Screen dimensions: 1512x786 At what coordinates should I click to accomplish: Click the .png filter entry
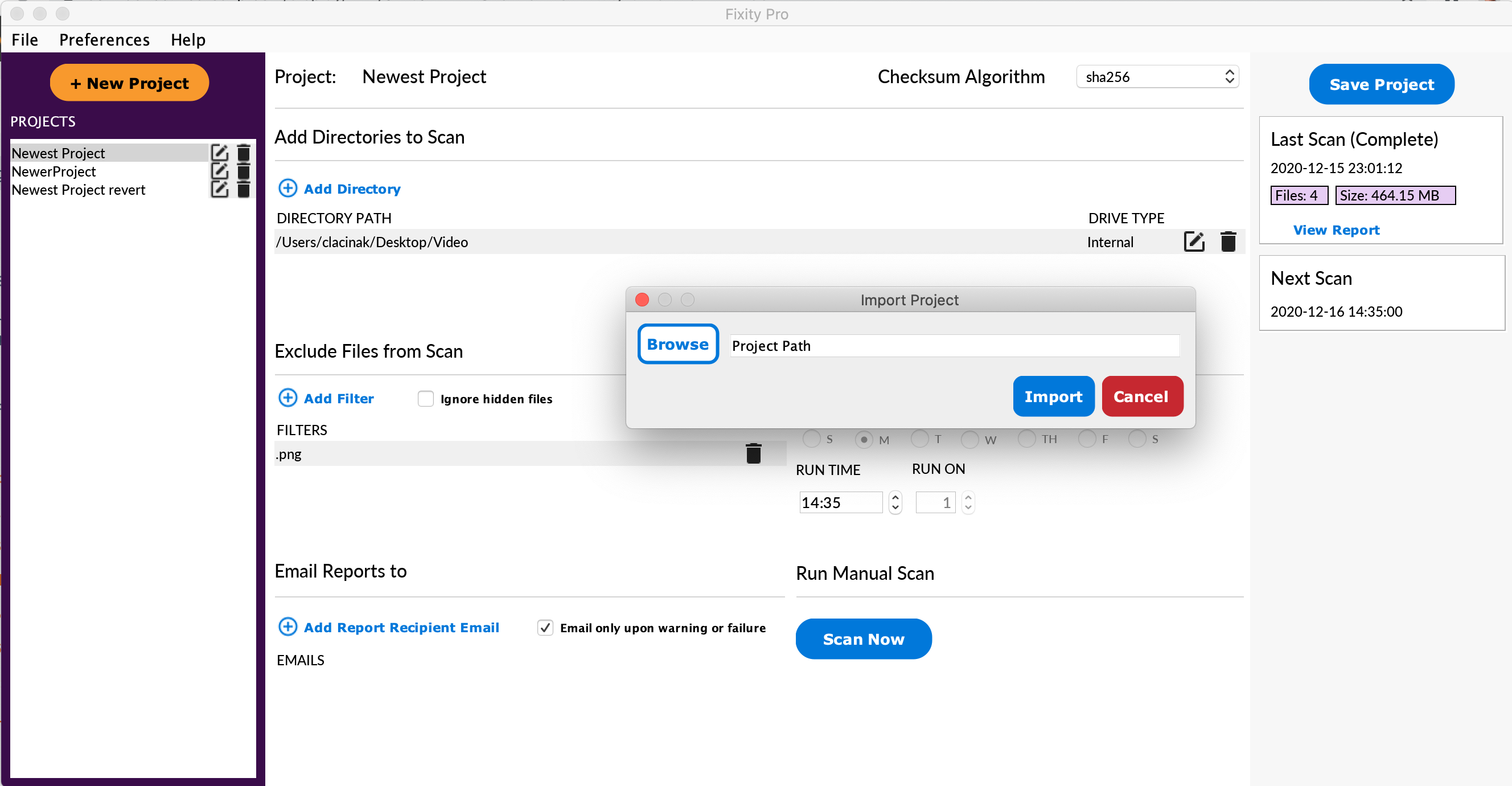coord(289,454)
